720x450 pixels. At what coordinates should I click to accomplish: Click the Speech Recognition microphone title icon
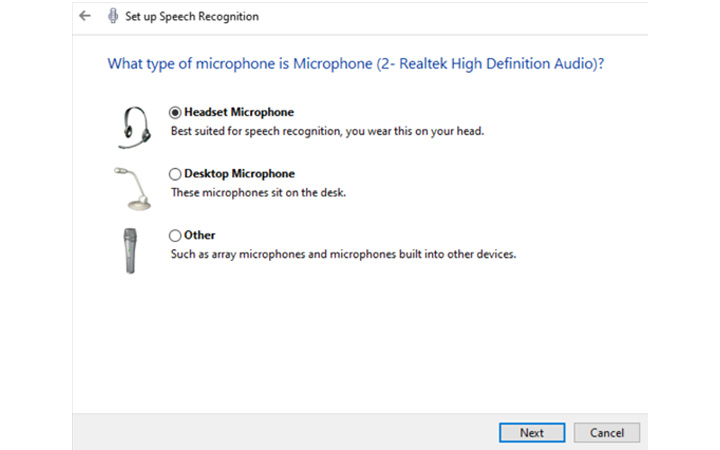point(112,16)
